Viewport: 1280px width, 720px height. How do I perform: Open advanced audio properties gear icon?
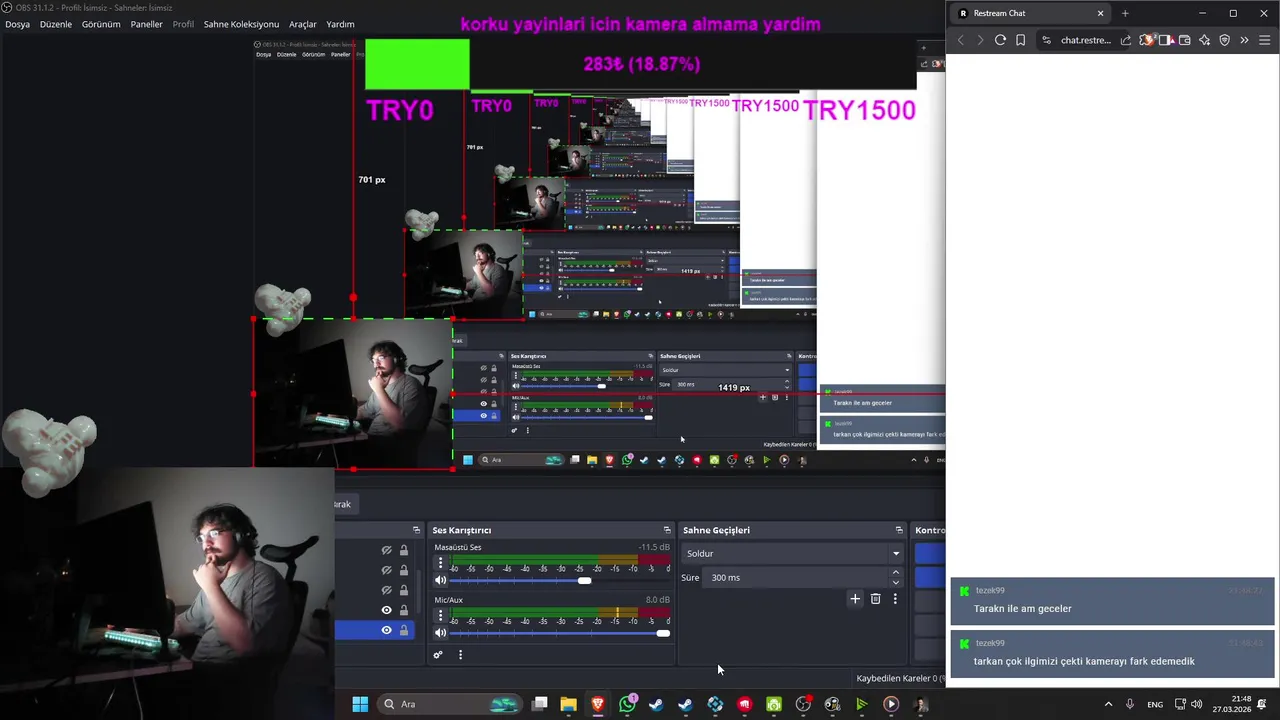(438, 655)
